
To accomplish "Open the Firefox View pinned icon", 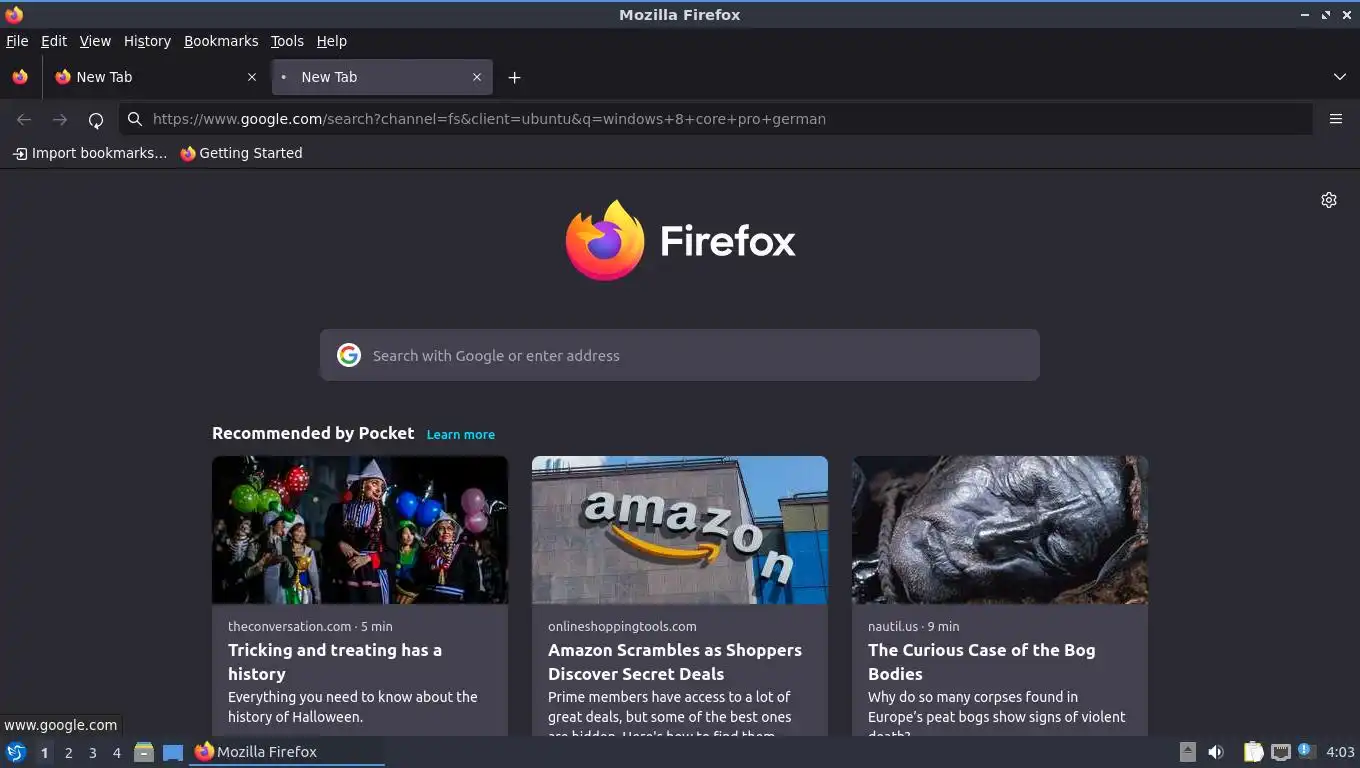I will click(20, 77).
